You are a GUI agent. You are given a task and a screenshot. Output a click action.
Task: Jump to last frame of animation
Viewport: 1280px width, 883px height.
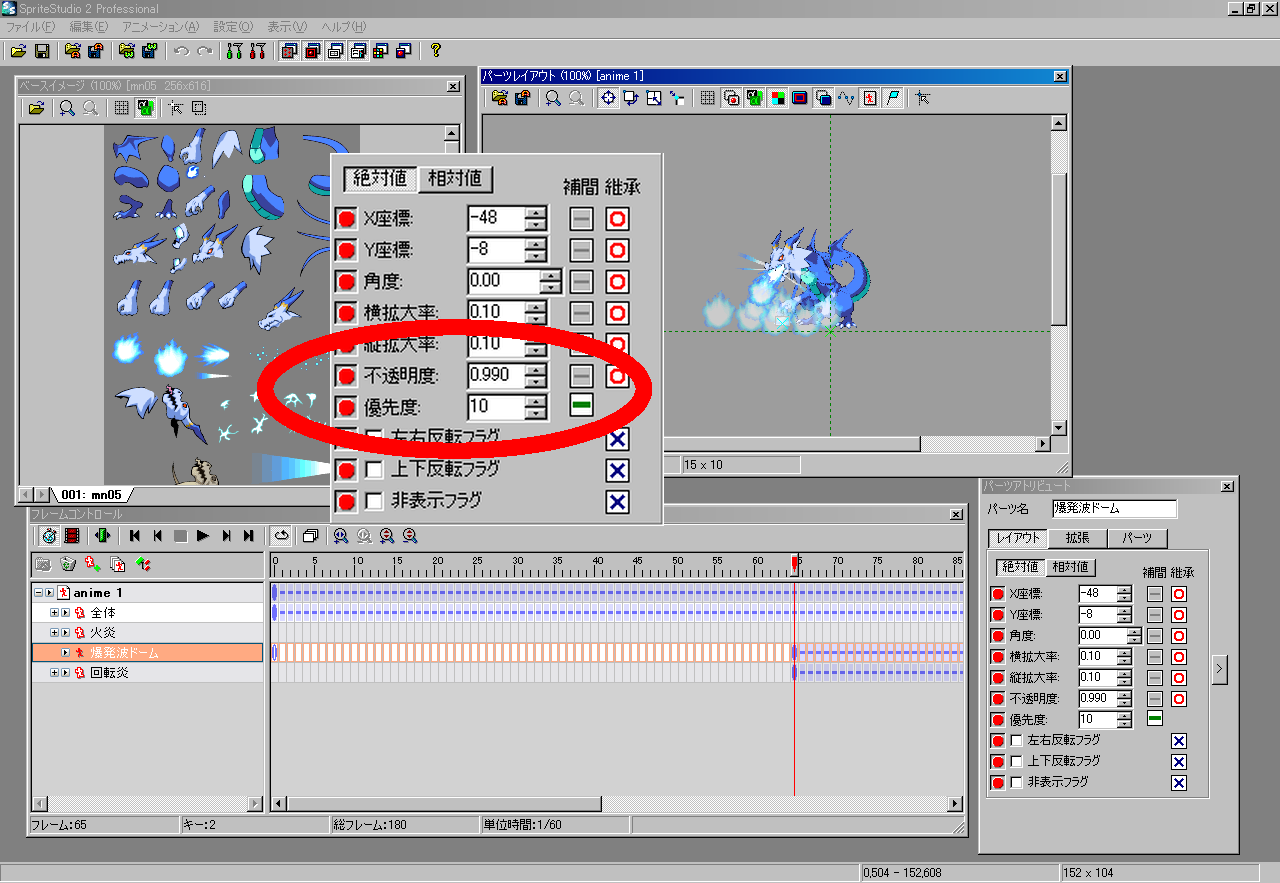click(249, 536)
